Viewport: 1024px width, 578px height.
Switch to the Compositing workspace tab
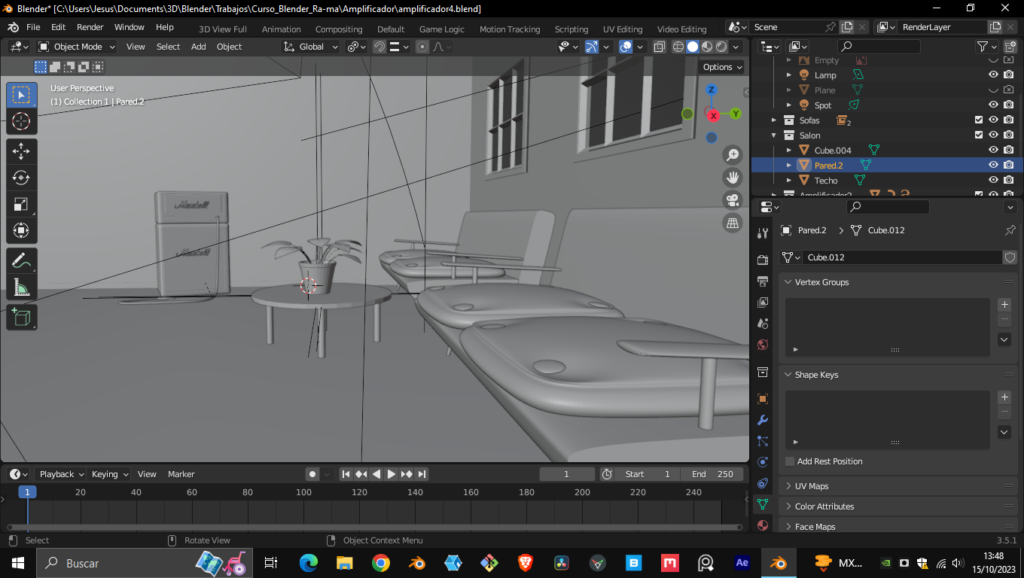338,29
